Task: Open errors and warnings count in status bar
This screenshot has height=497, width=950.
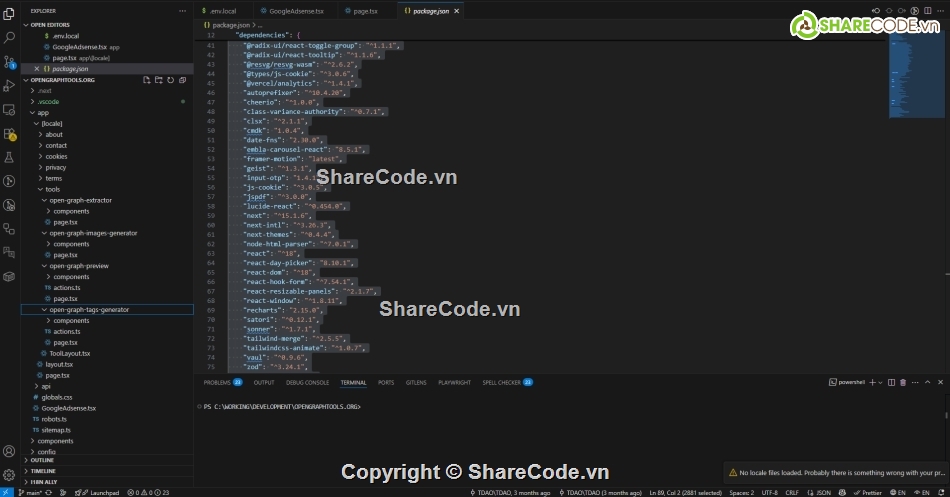Action: pyautogui.click(x=148, y=493)
